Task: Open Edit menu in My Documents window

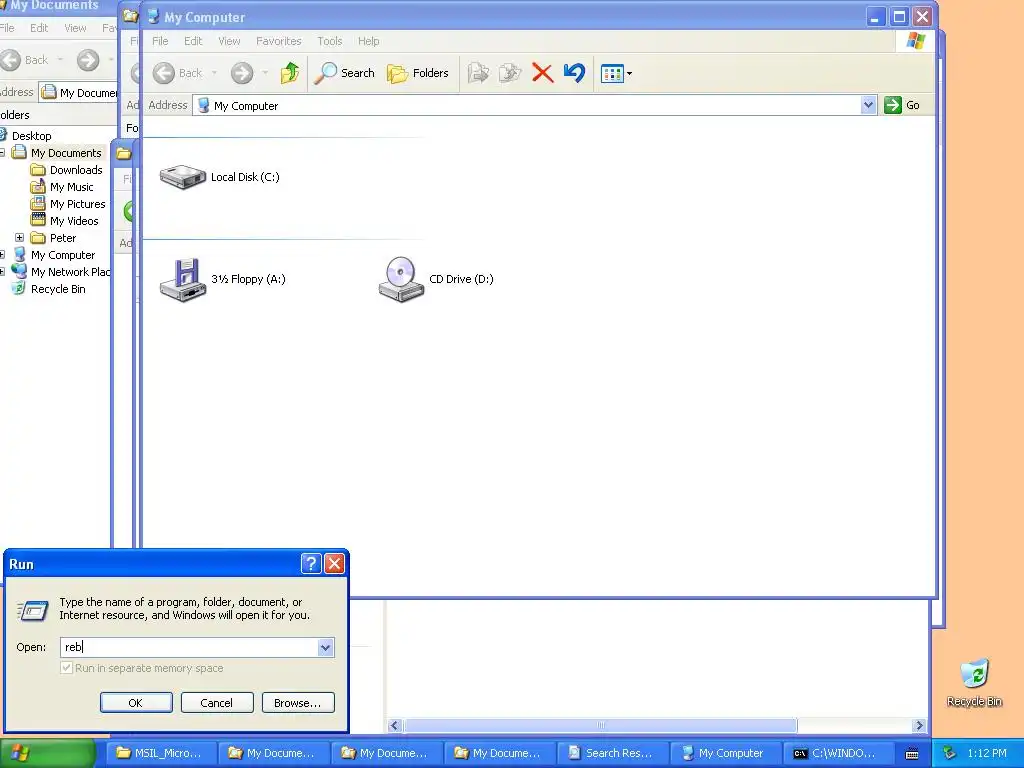Action: pyautogui.click(x=39, y=28)
